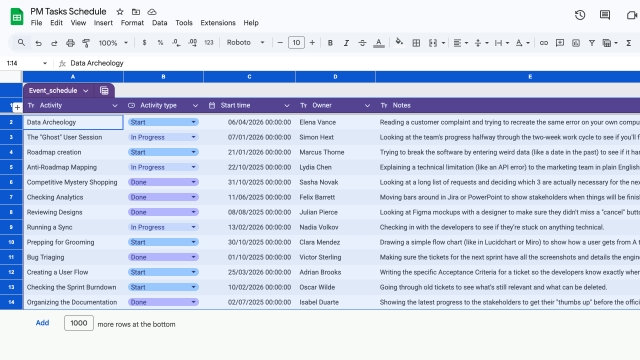Image resolution: width=640 pixels, height=360 pixels.
Task: Move document using folder icon
Action: [x=136, y=12]
